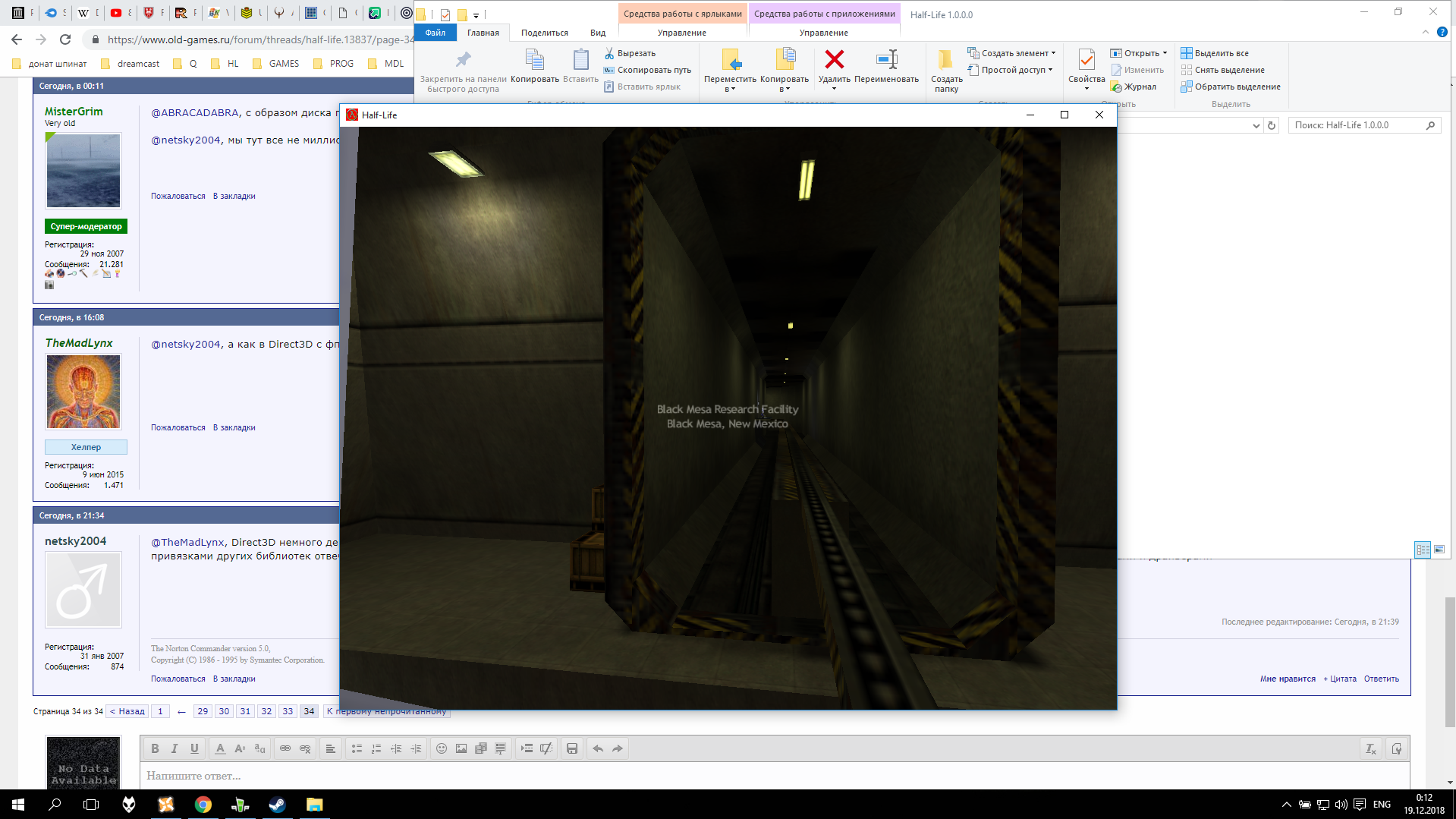Image resolution: width=1456 pixels, height=819 pixels.
Task: Click the insert image icon in editor
Action: 461,748
